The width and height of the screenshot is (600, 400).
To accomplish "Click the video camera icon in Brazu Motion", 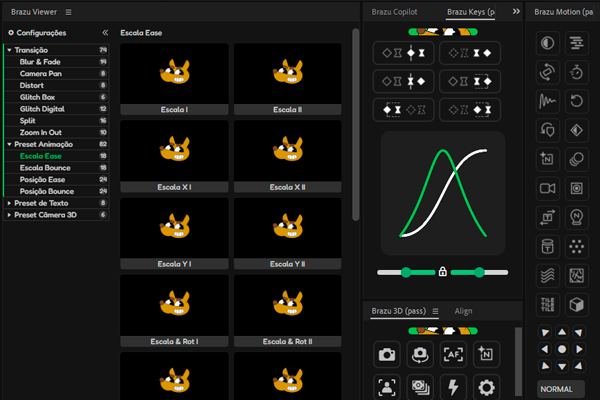I will (x=547, y=188).
